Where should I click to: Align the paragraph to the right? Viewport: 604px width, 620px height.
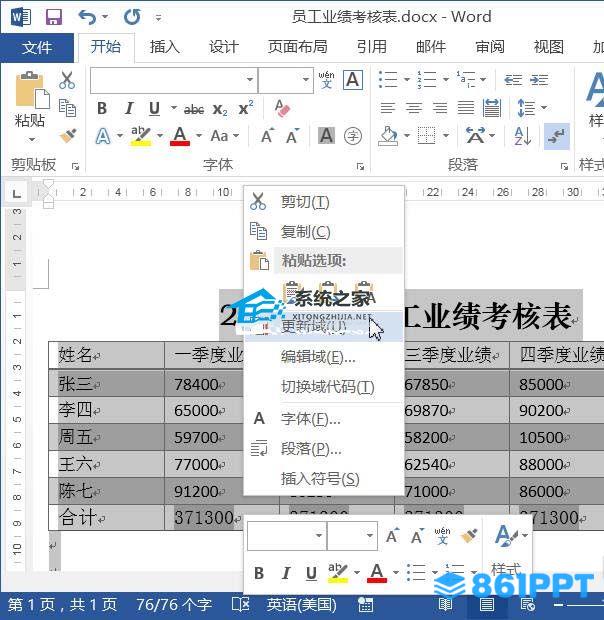440,108
